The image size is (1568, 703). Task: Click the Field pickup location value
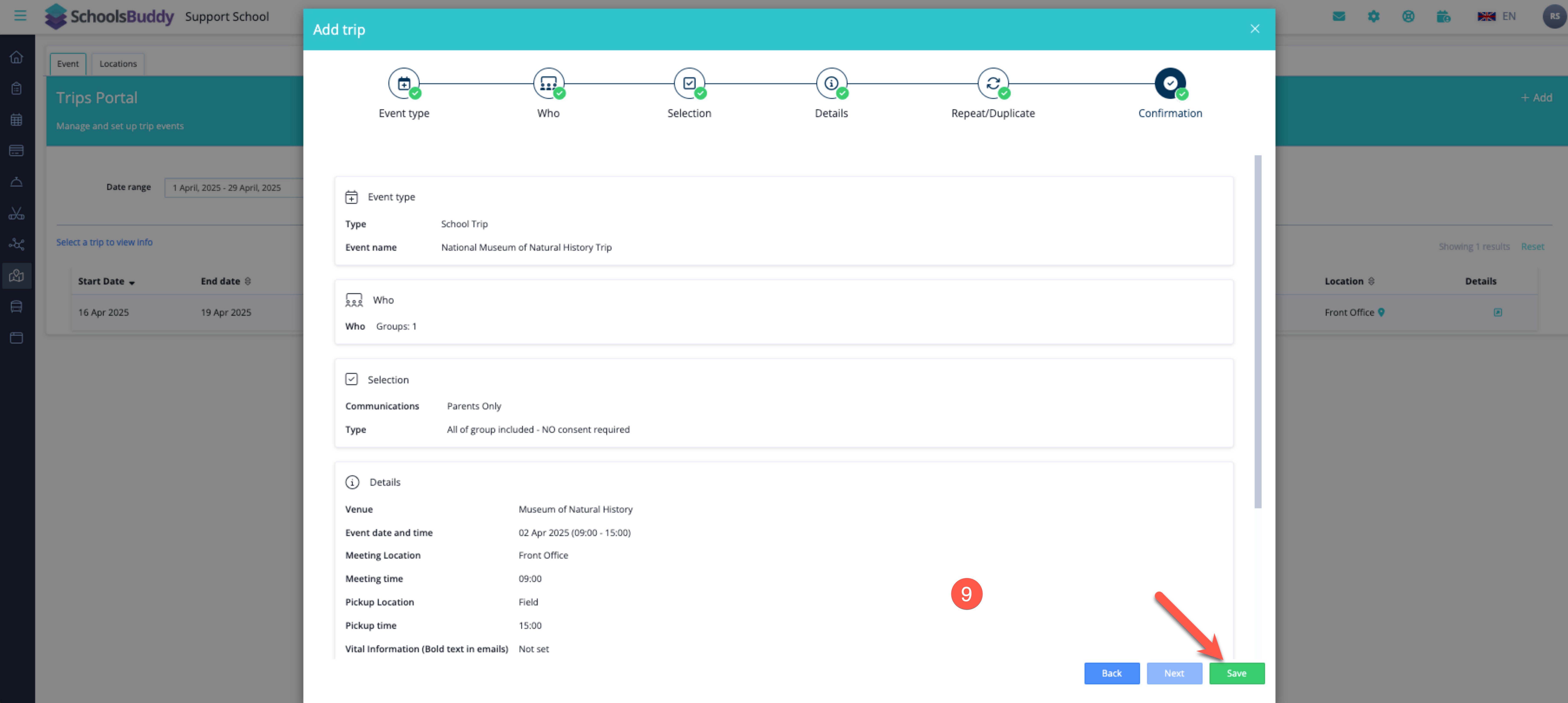(528, 602)
